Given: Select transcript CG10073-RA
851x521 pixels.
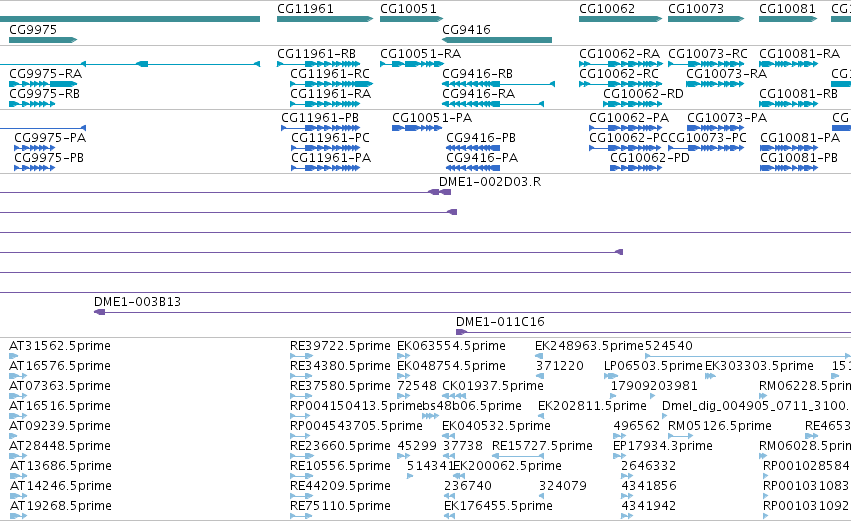Looking at the screenshot, I should pyautogui.click(x=715, y=84).
